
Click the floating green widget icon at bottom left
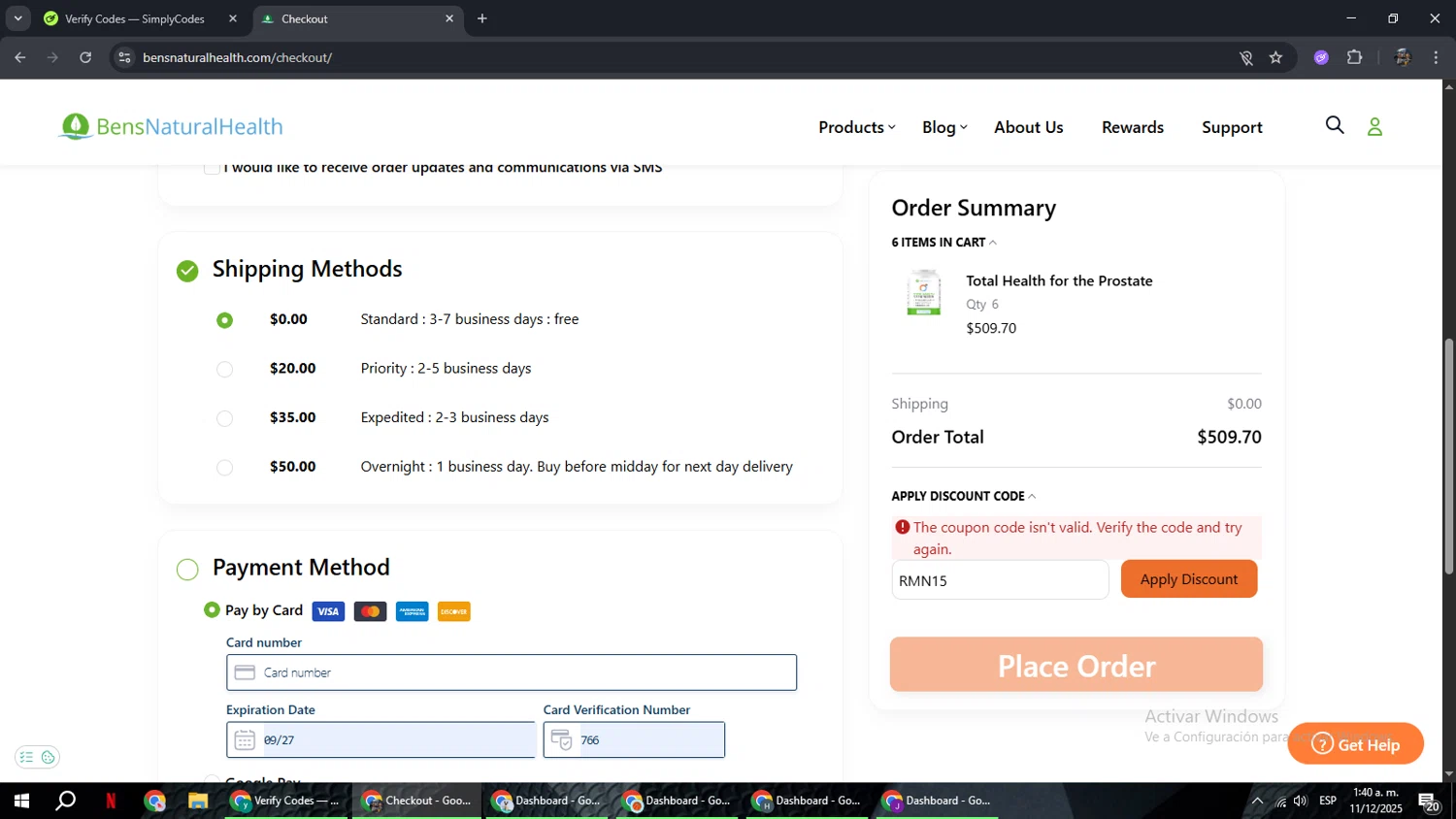tap(37, 757)
